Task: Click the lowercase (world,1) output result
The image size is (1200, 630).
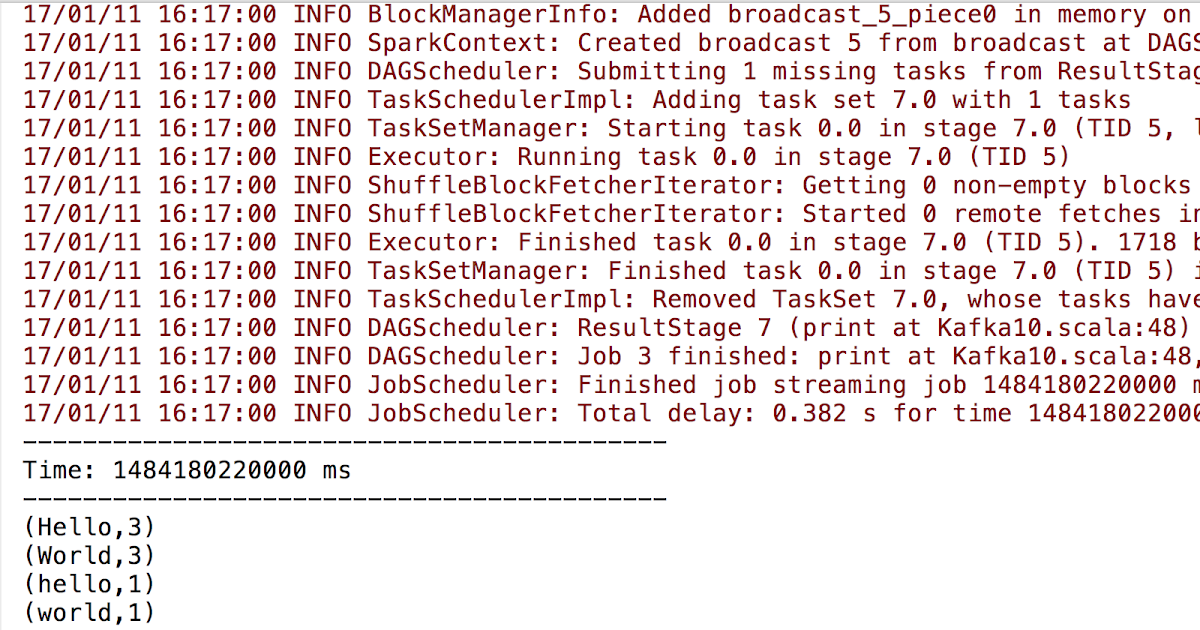Action: pyautogui.click(x=90, y=612)
